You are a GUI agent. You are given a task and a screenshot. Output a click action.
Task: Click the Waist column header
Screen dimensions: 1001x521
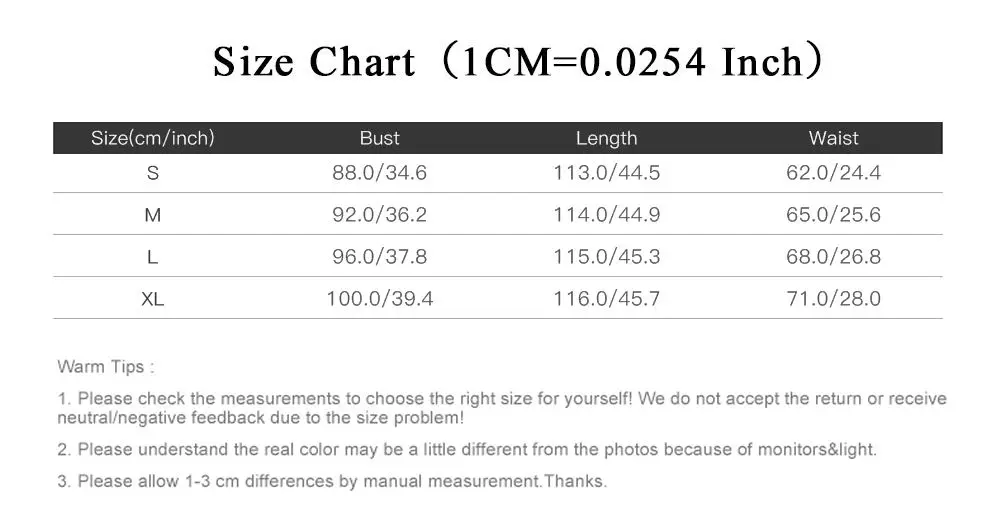point(833,138)
